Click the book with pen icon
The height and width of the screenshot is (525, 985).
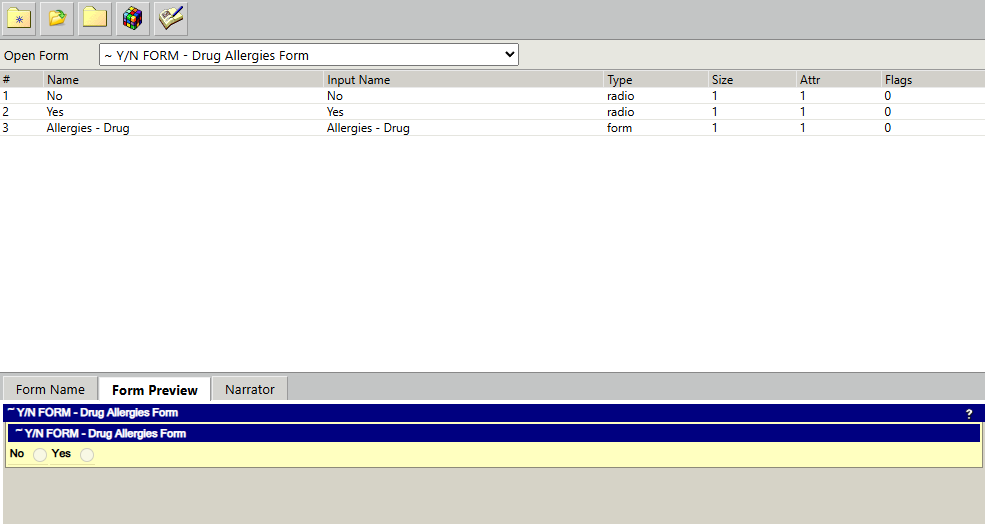coord(171,18)
